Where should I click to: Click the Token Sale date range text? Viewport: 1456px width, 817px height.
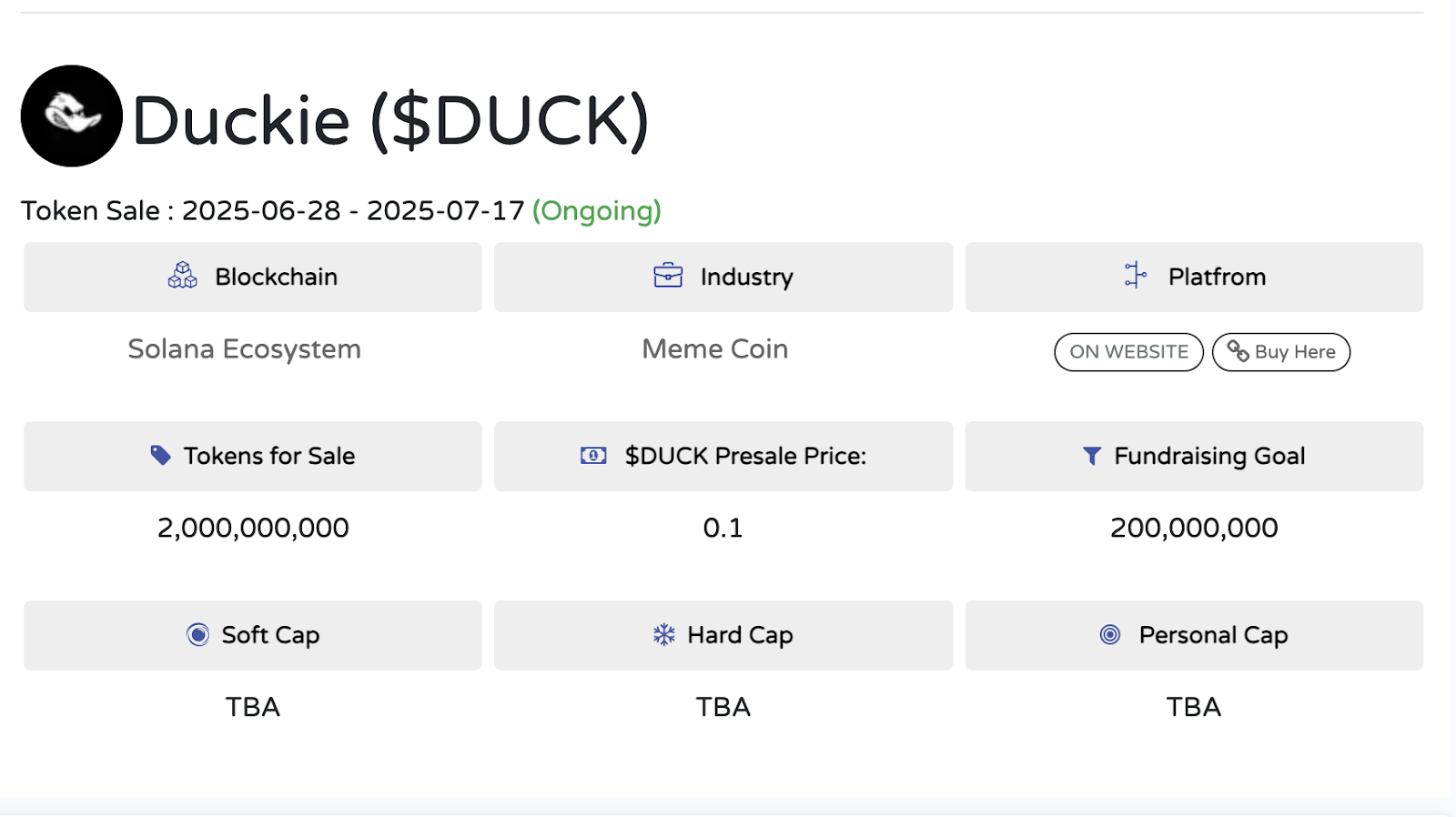coord(273,210)
